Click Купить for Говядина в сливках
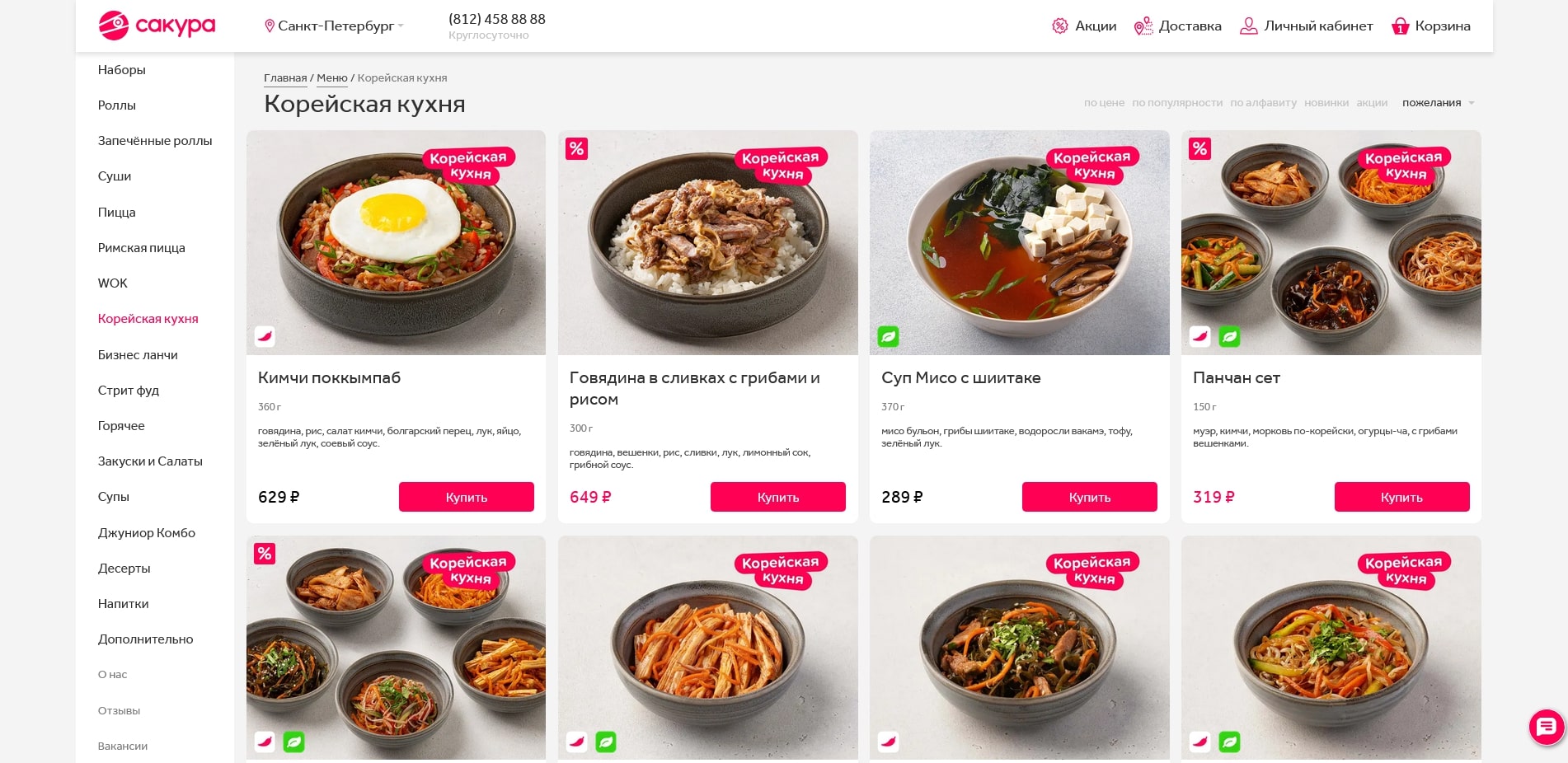Screen dimensions: 1568x763 pyautogui.click(x=777, y=497)
